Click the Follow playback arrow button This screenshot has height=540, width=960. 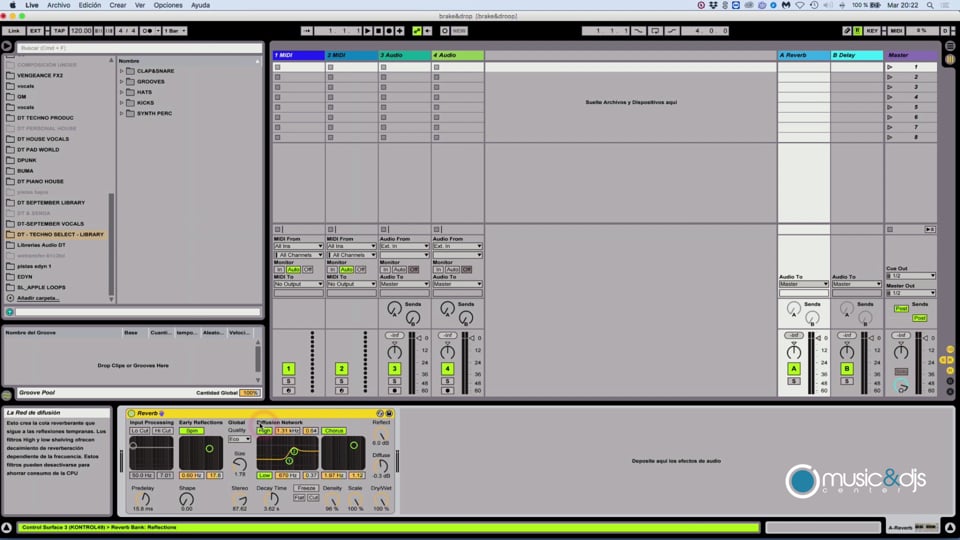coord(307,31)
